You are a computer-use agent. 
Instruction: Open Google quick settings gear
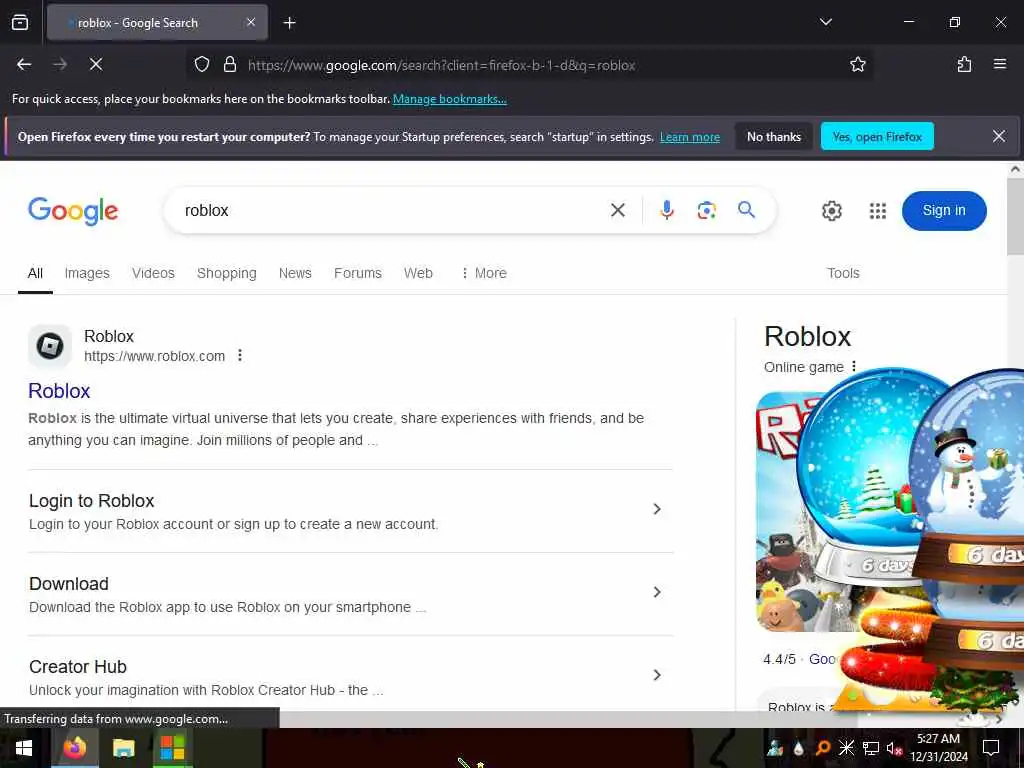[831, 211]
